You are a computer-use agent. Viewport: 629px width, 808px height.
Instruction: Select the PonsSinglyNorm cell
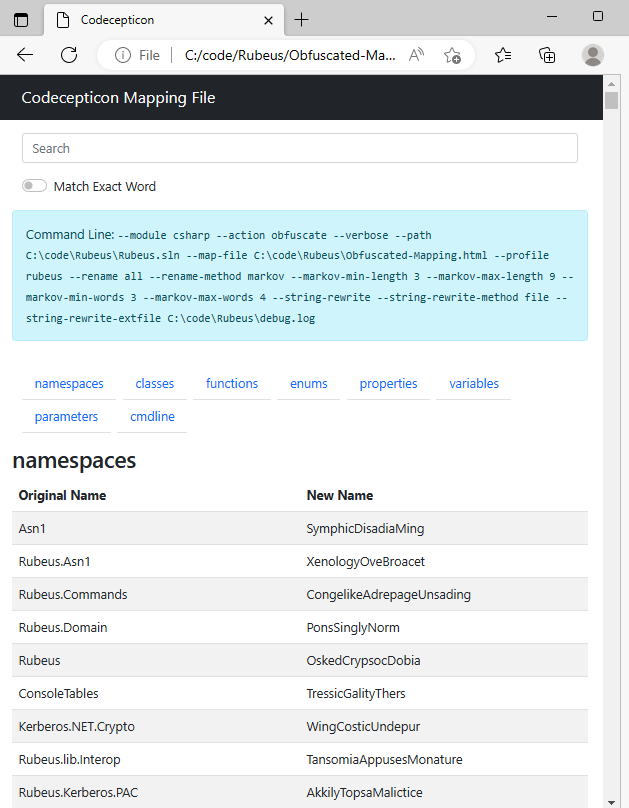(x=444, y=628)
